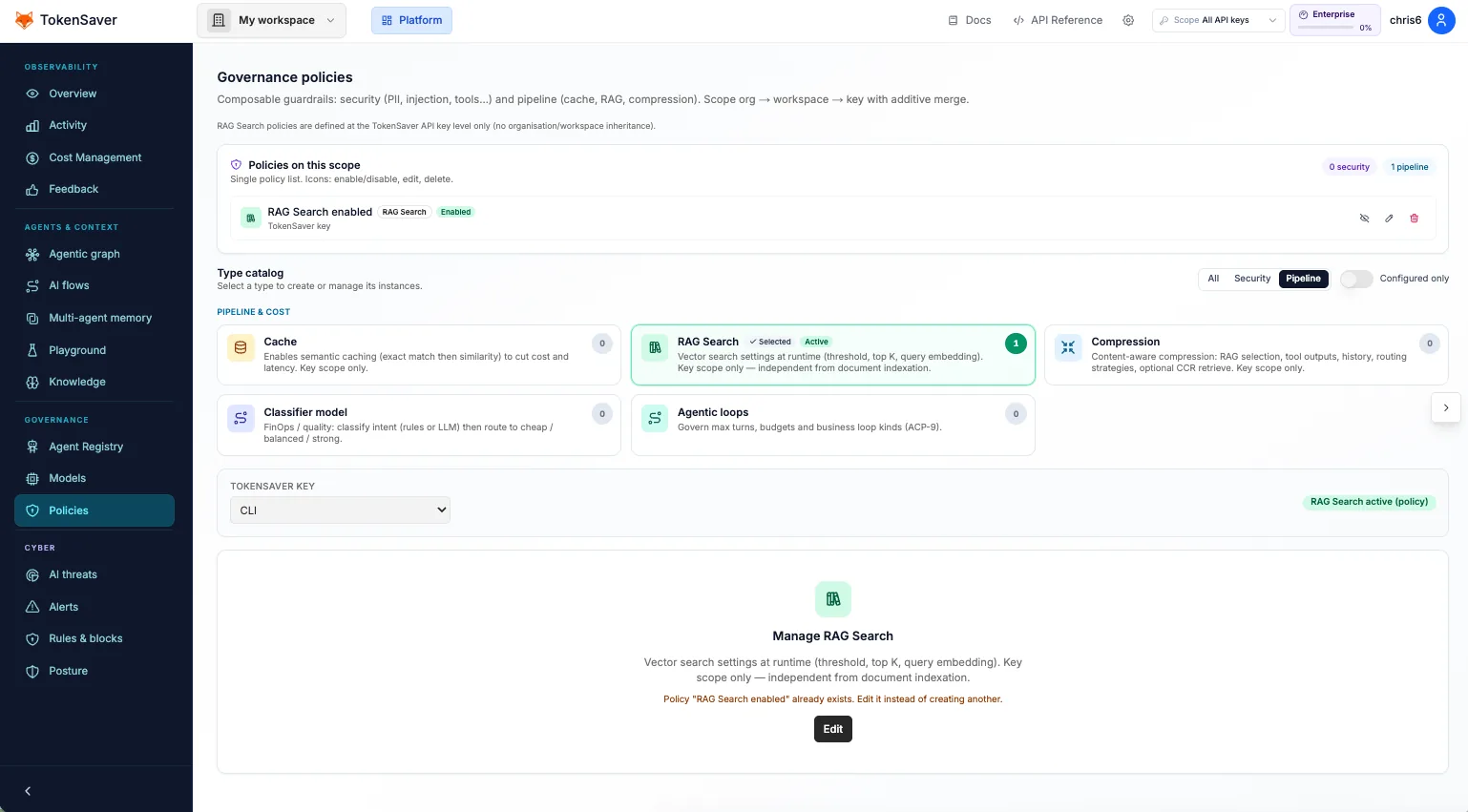Screen dimensions: 1468x812
Task: Edit RAG Search enabled policy pencil
Action: click(1389, 219)
